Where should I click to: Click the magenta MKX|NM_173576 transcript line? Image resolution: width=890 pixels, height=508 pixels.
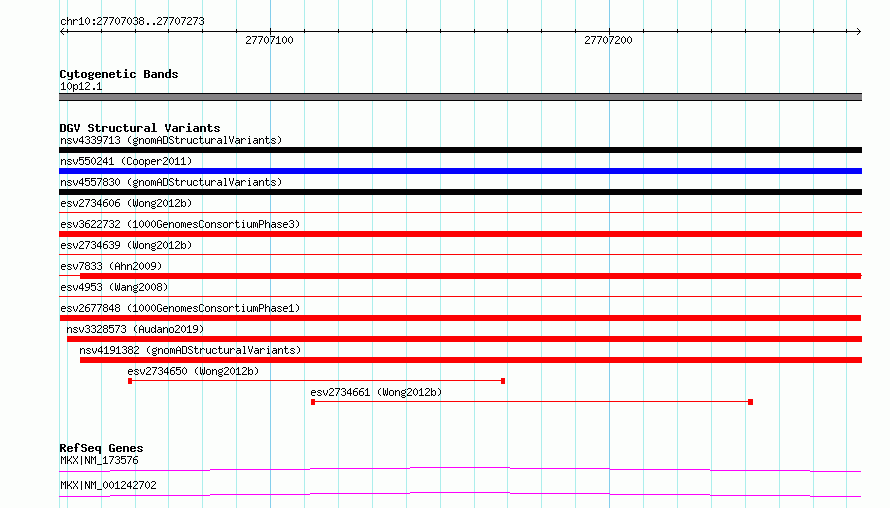pyautogui.click(x=460, y=469)
